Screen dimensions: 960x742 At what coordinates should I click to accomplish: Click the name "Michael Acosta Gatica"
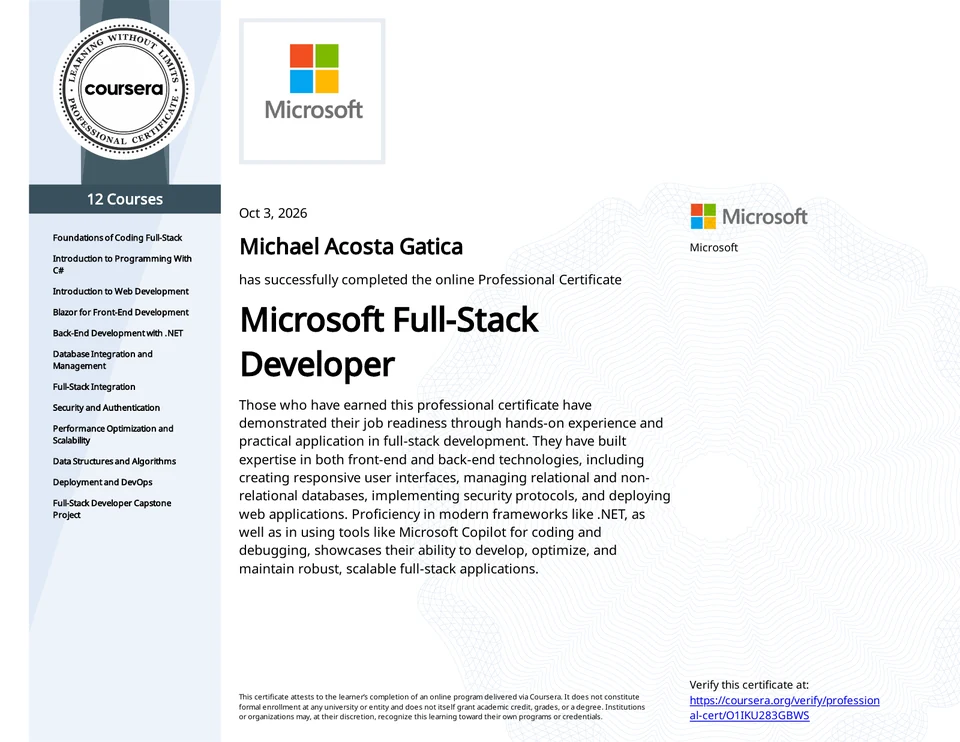(x=351, y=247)
